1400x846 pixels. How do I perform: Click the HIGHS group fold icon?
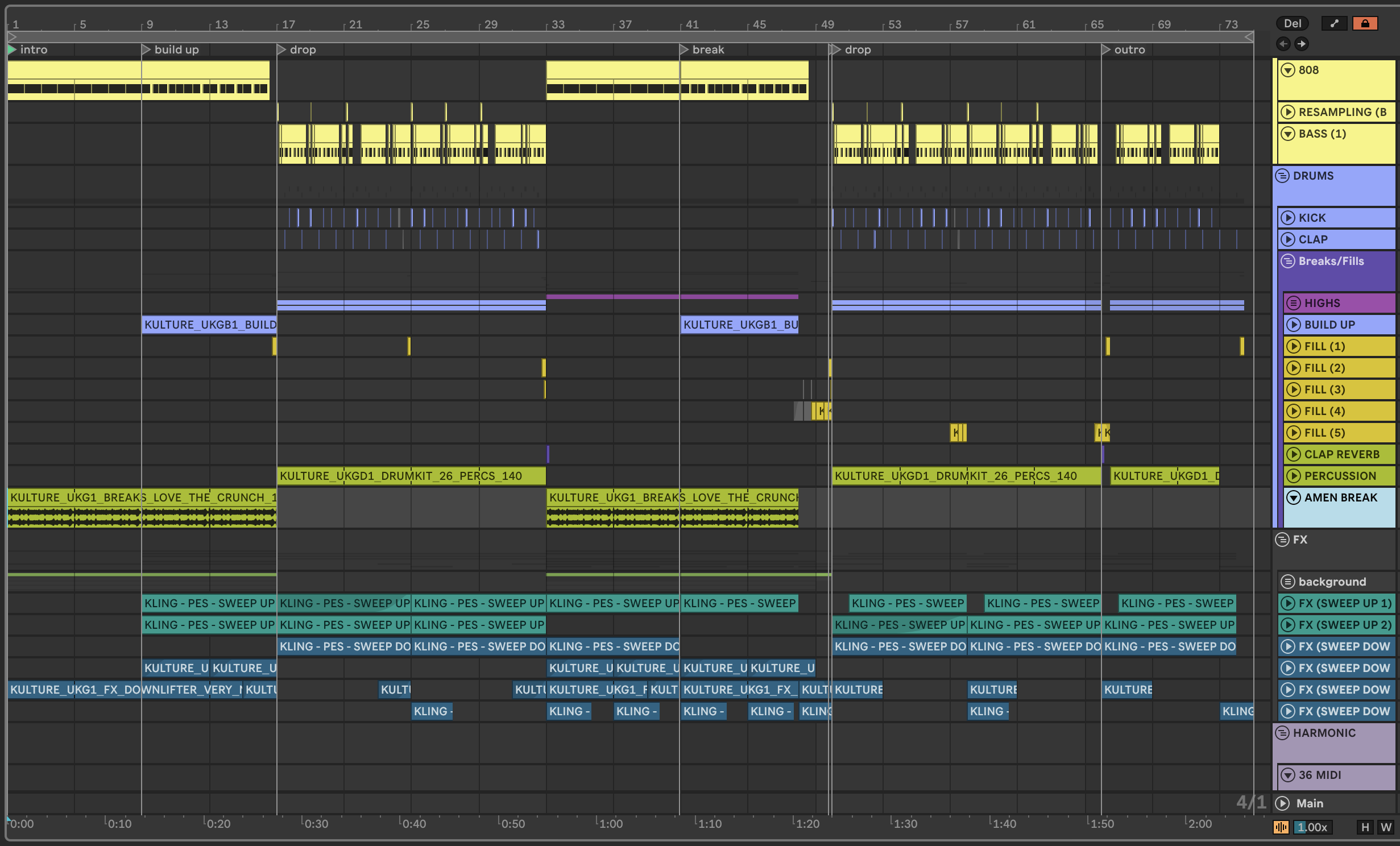[x=1294, y=304]
